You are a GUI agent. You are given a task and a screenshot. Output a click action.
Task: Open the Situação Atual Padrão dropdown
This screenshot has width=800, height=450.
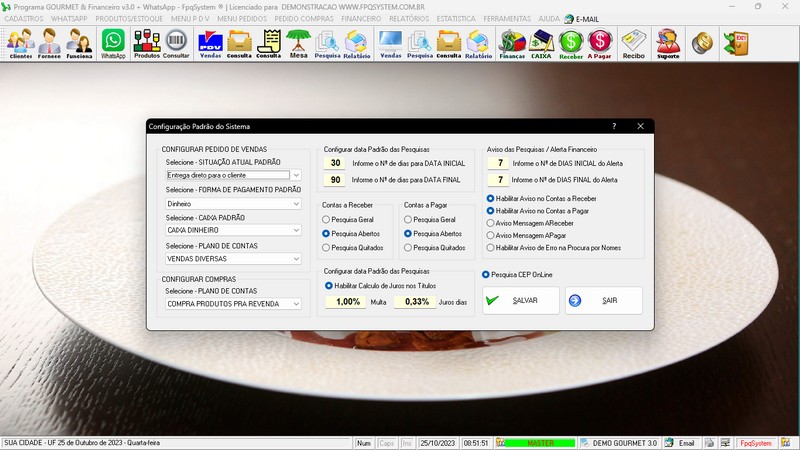[296, 175]
